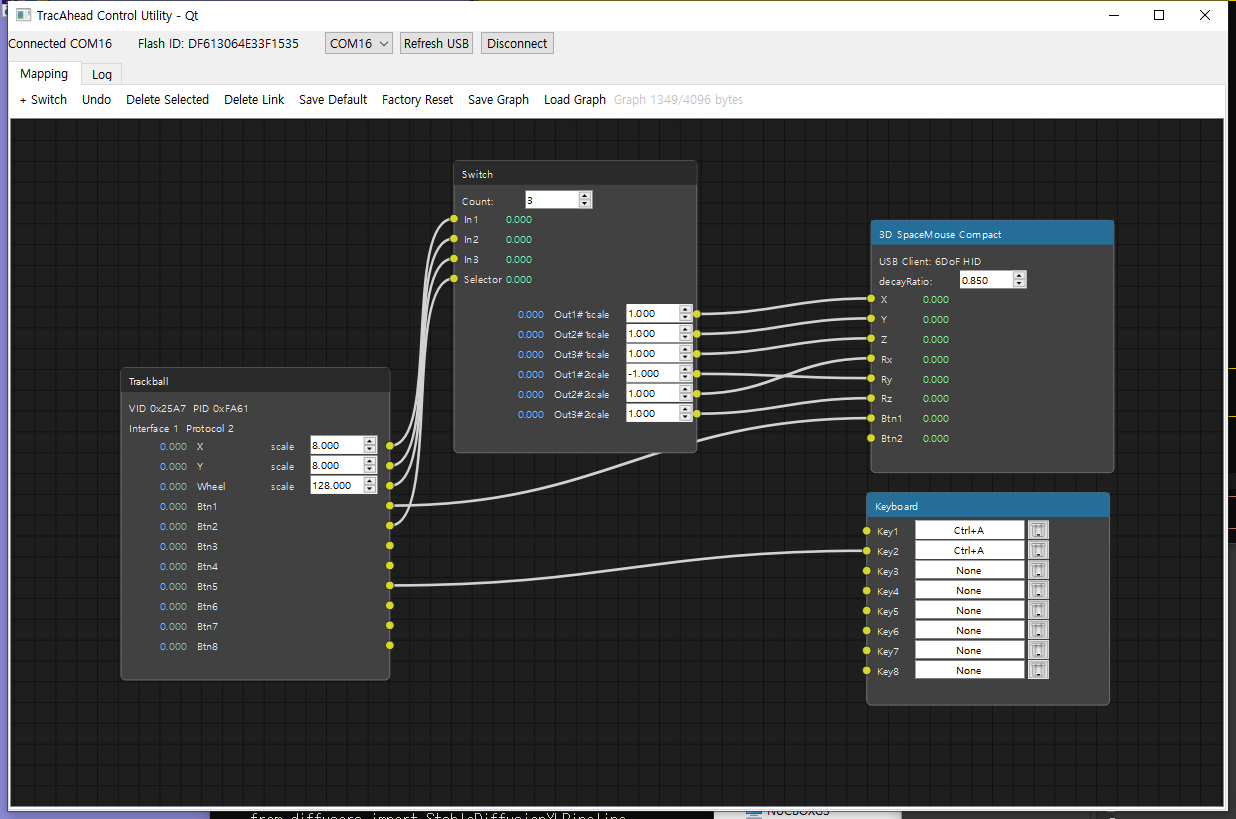Image resolution: width=1236 pixels, height=819 pixels.
Task: Click the TracAhead app icon in title bar
Action: (x=24, y=15)
